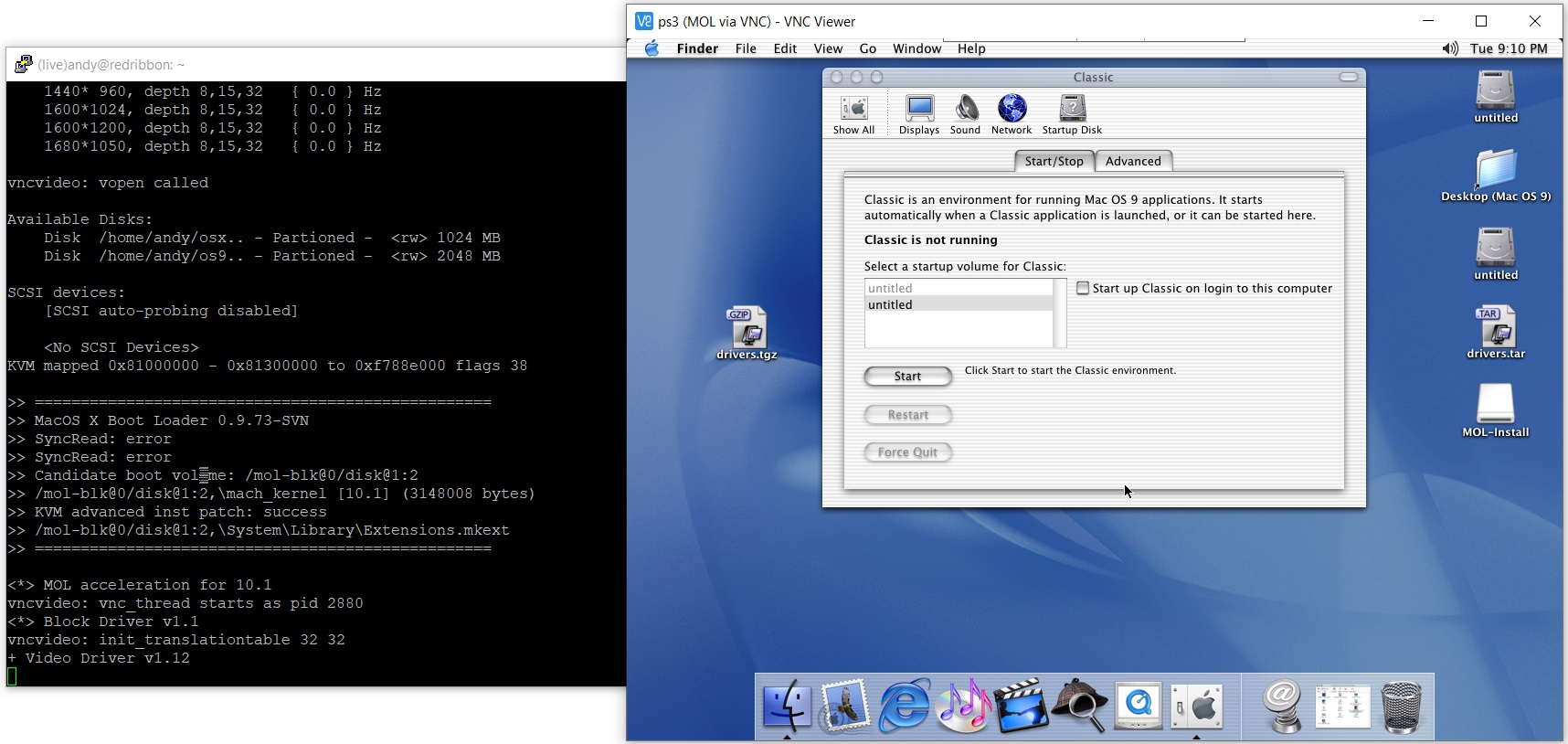Select the untitled disk above drivers.tar
Screen dimensions: 1568x744
pyautogui.click(x=1496, y=254)
